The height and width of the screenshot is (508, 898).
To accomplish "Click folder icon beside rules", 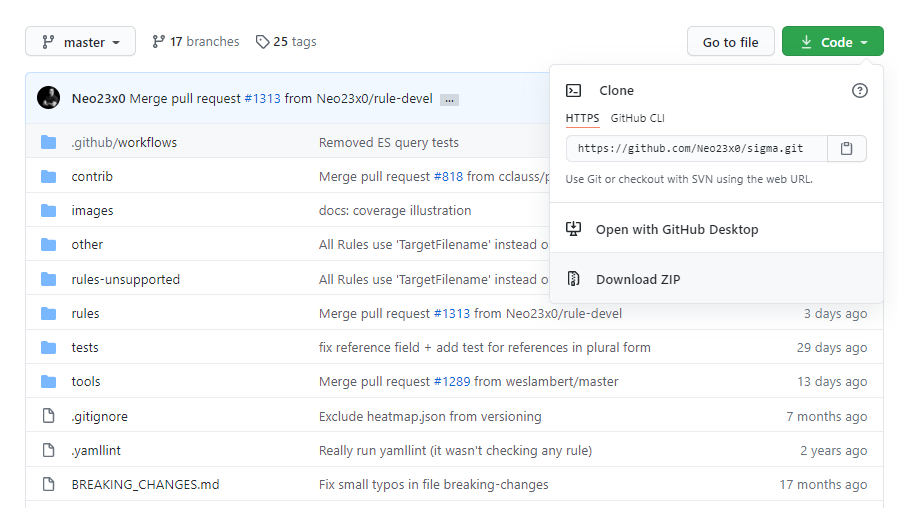I will coord(49,313).
